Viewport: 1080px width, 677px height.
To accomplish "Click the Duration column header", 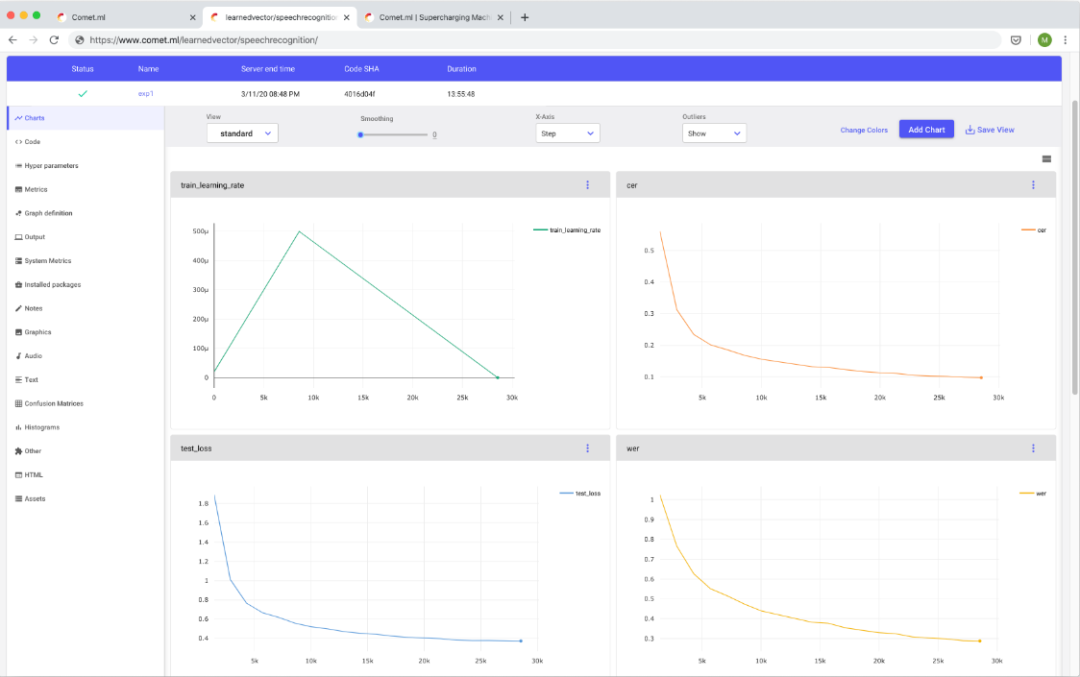I will point(461,69).
